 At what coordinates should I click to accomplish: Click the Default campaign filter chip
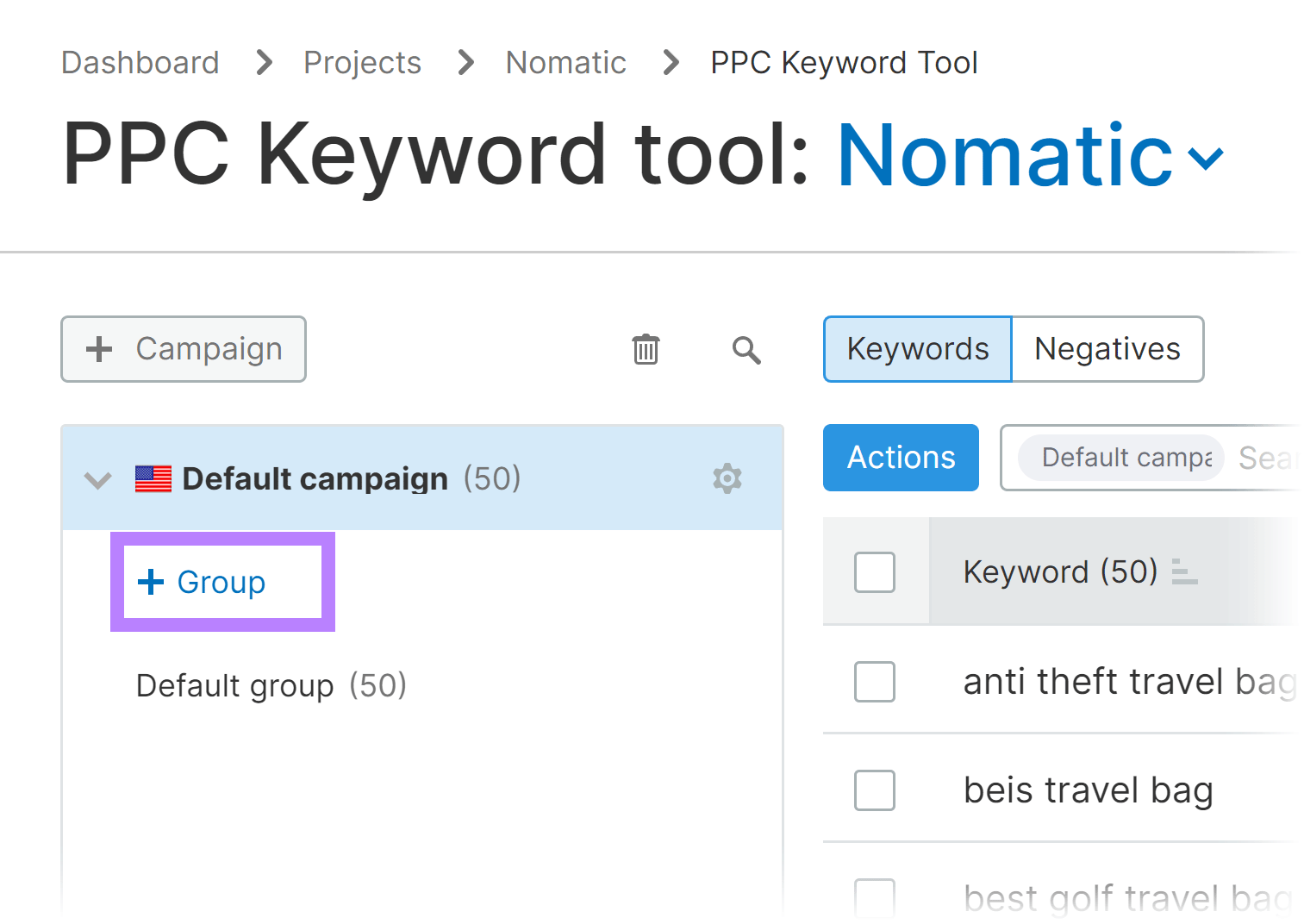[x=1121, y=458]
